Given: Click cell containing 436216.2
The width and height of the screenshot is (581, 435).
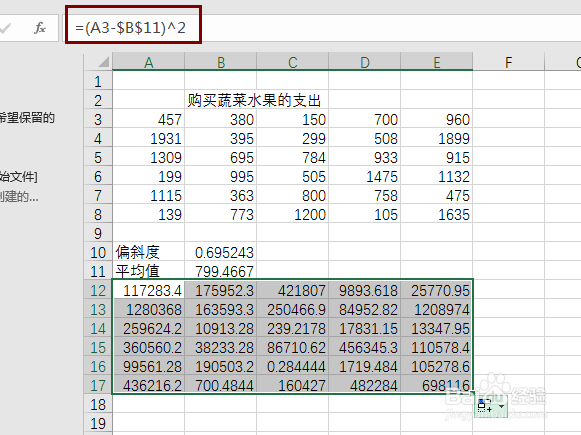Looking at the screenshot, I should click(x=149, y=385).
